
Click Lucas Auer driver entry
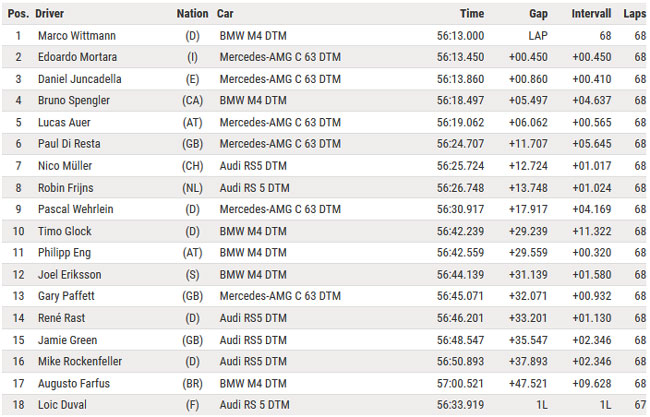coord(64,123)
